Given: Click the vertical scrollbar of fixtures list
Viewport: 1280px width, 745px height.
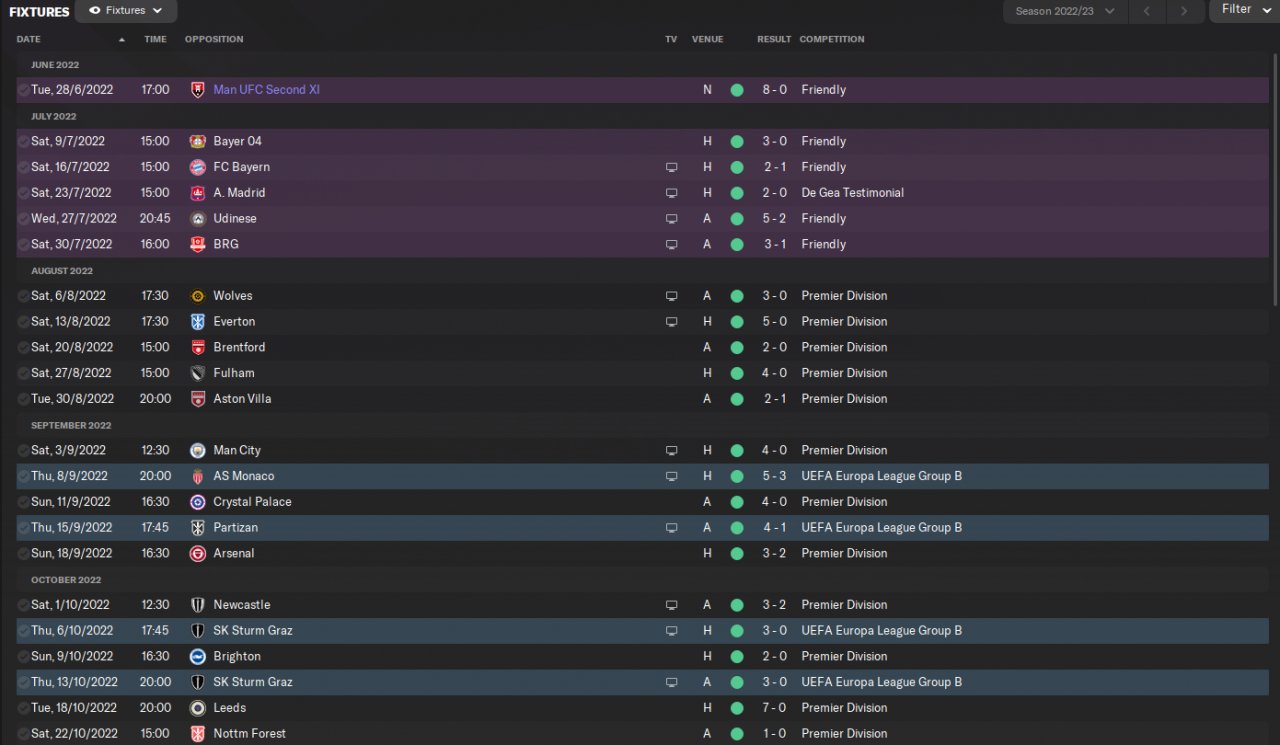Looking at the screenshot, I should coord(1275,180).
